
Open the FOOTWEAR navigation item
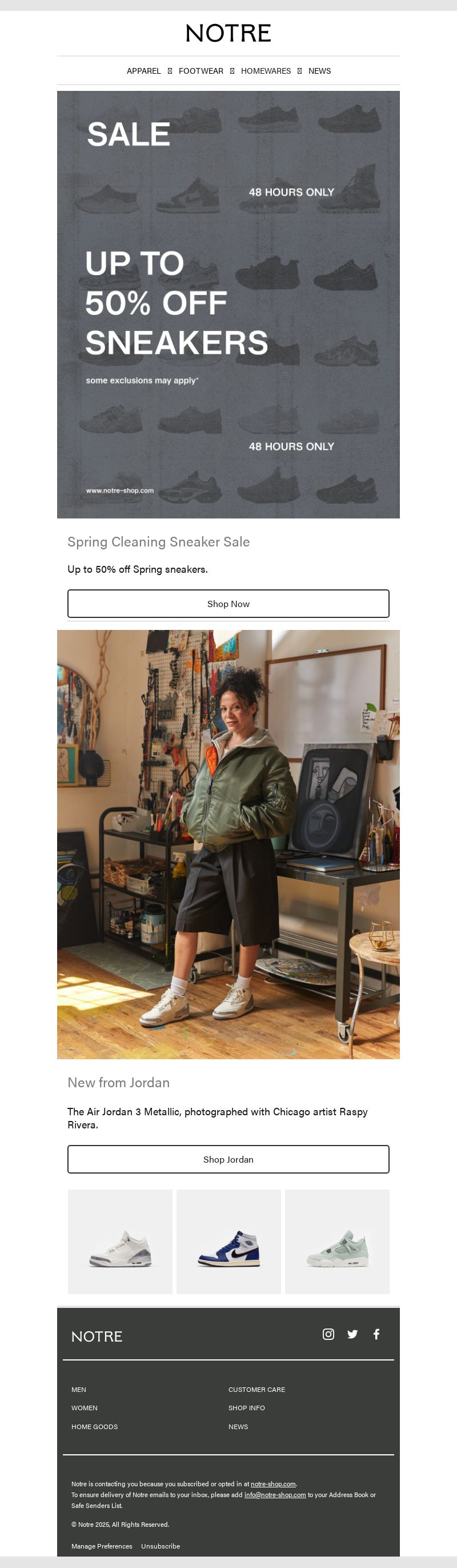coord(201,71)
